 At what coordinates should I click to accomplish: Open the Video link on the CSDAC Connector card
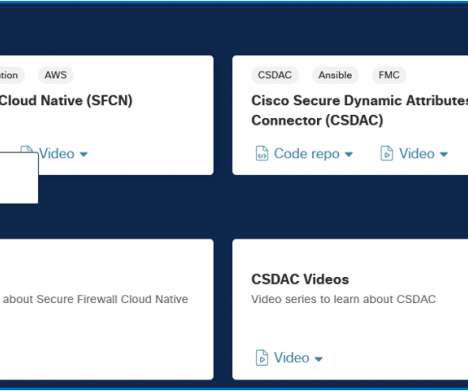[417, 154]
